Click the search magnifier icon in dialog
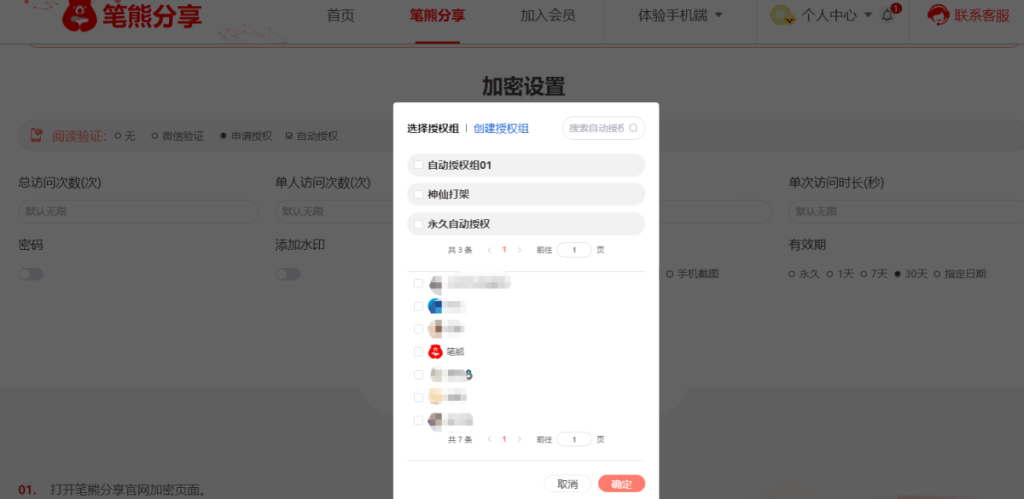 pyautogui.click(x=633, y=128)
